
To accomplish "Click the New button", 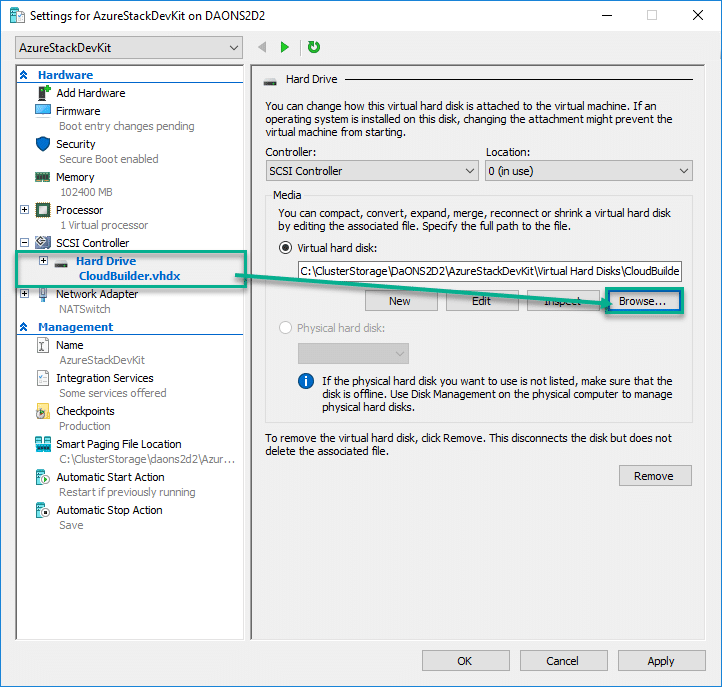I will click(x=401, y=301).
